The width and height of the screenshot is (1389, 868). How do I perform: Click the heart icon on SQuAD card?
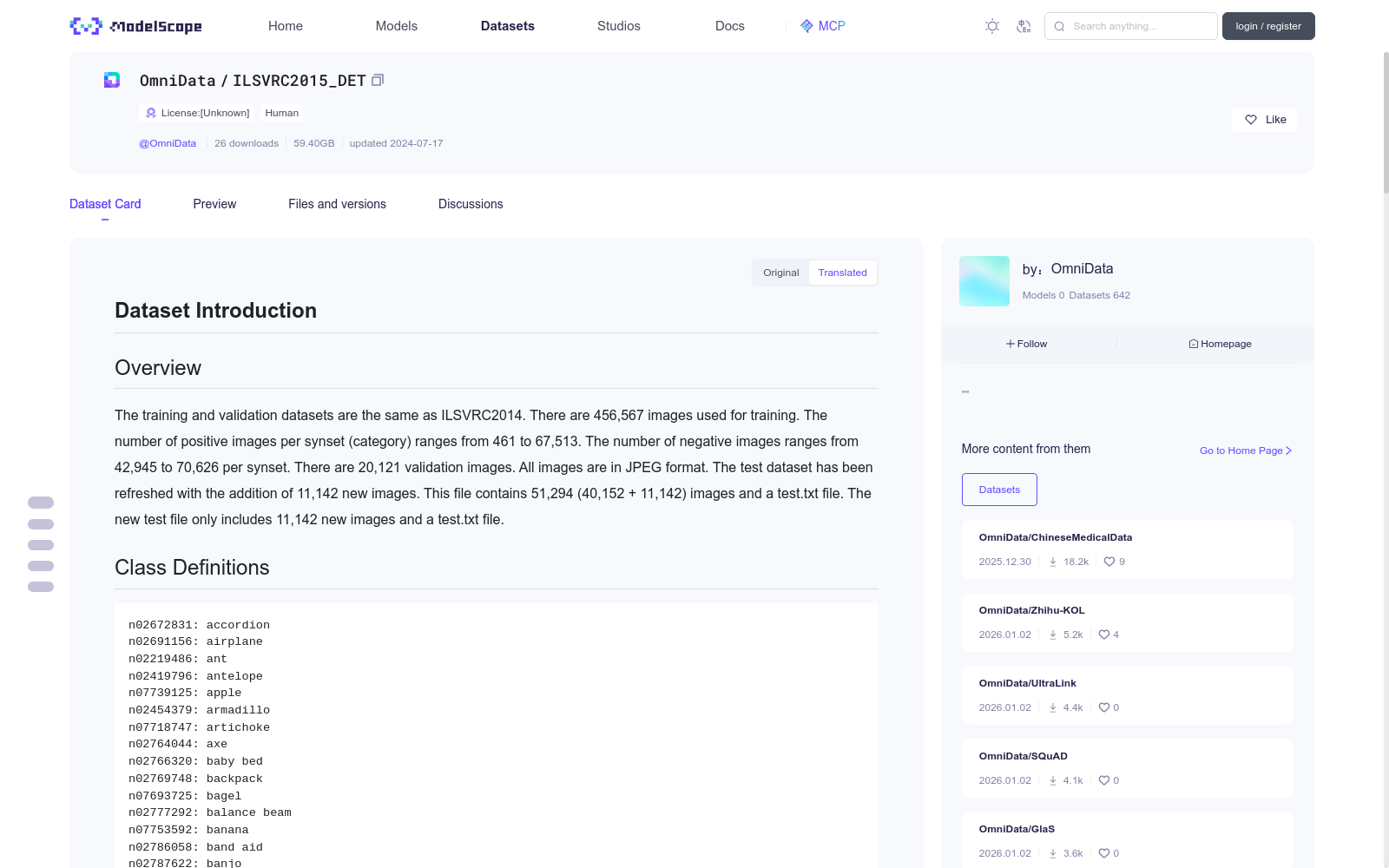1104,780
